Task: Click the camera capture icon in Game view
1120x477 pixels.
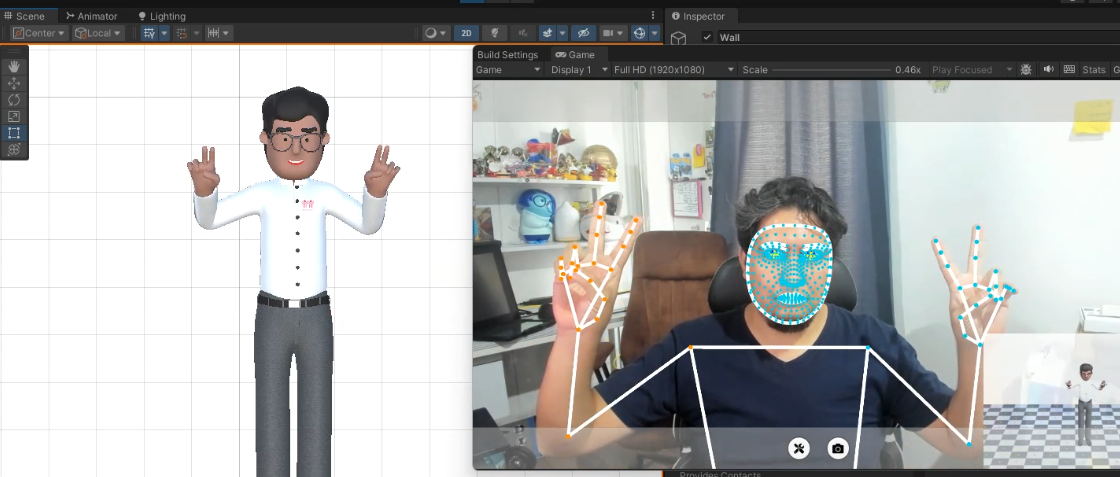Action: point(838,449)
